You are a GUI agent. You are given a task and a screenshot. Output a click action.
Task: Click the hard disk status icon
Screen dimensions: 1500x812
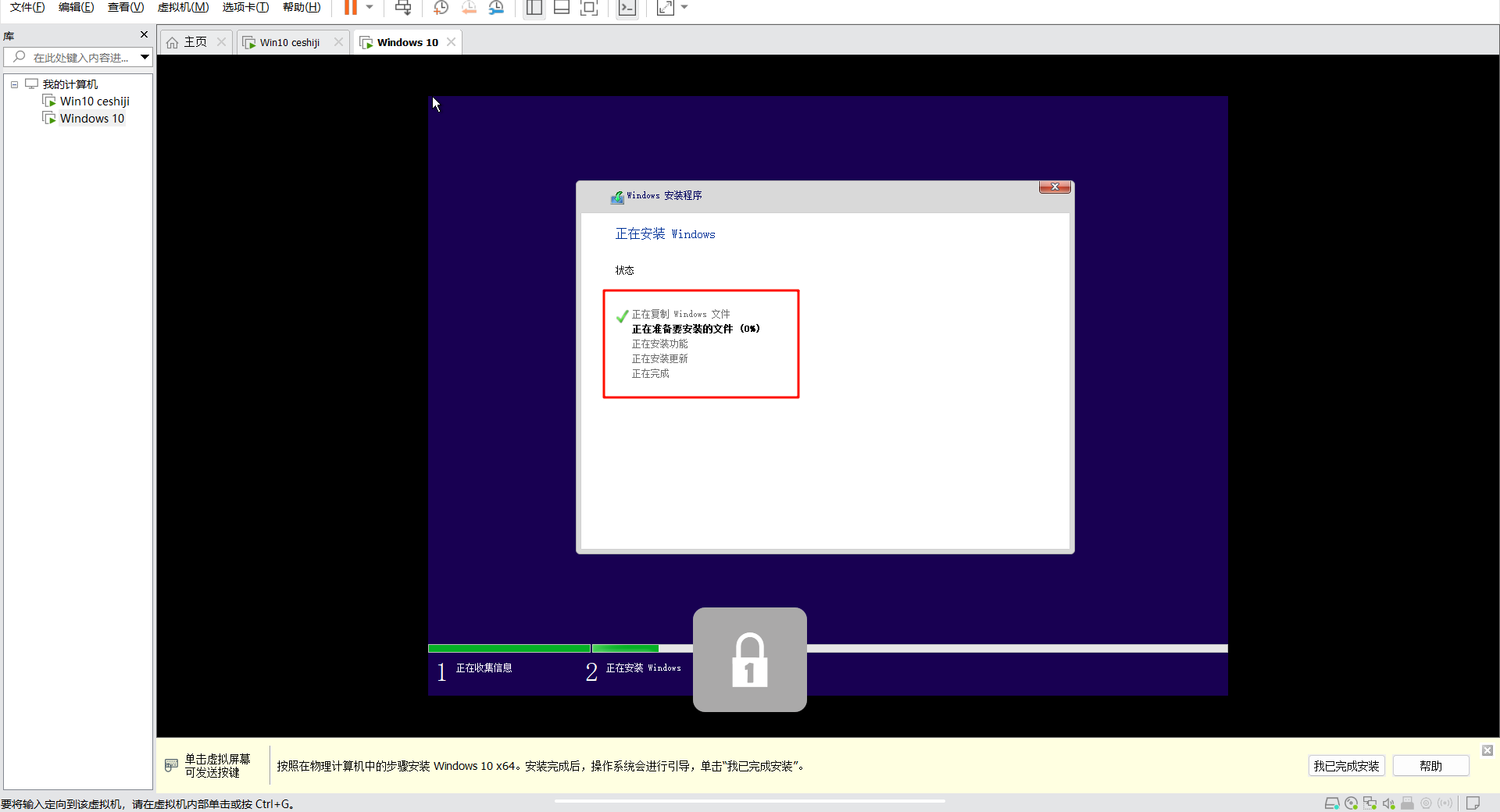pos(1331,803)
